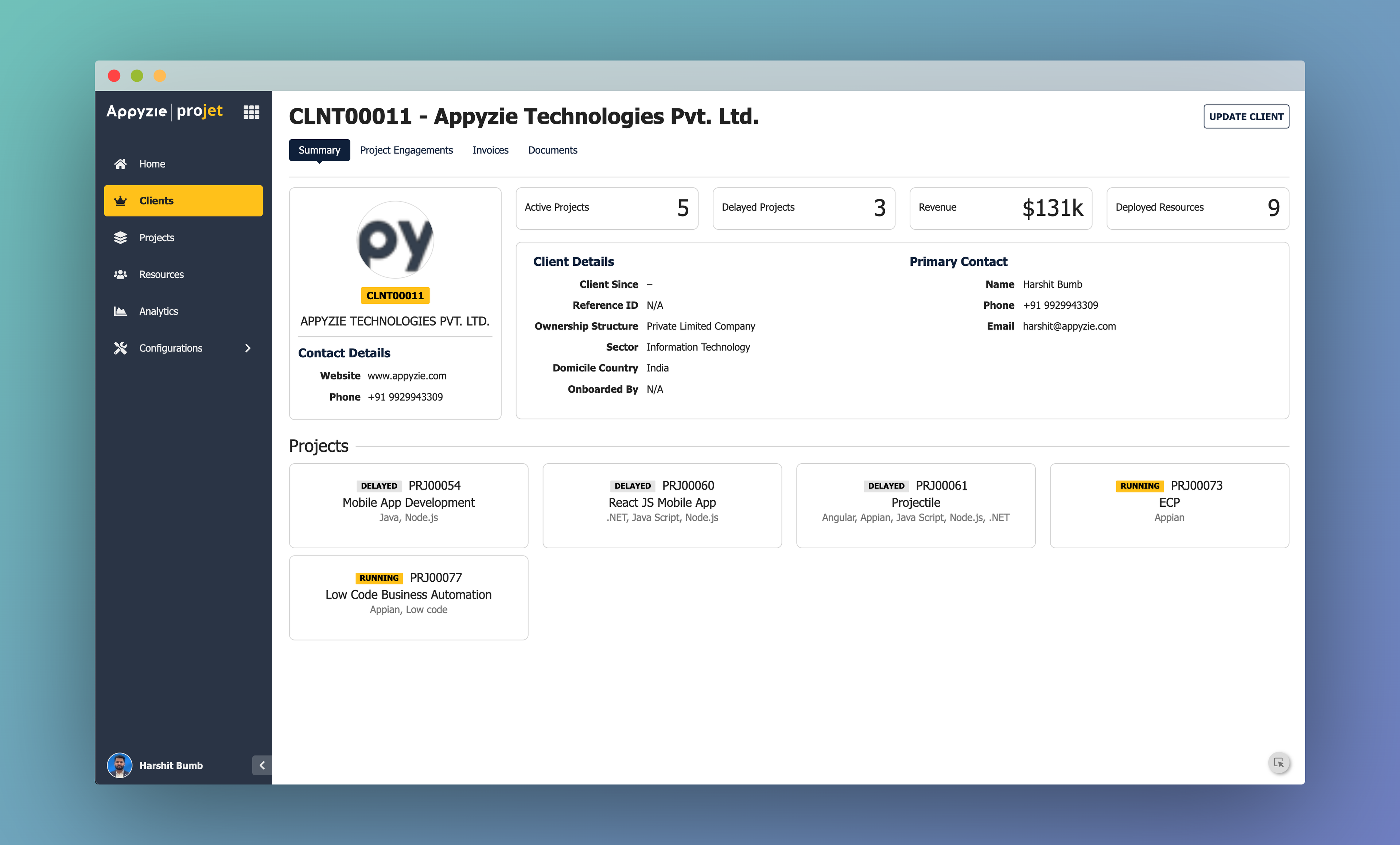The height and width of the screenshot is (845, 1400).
Task: Open Resources in the sidebar
Action: 183,274
